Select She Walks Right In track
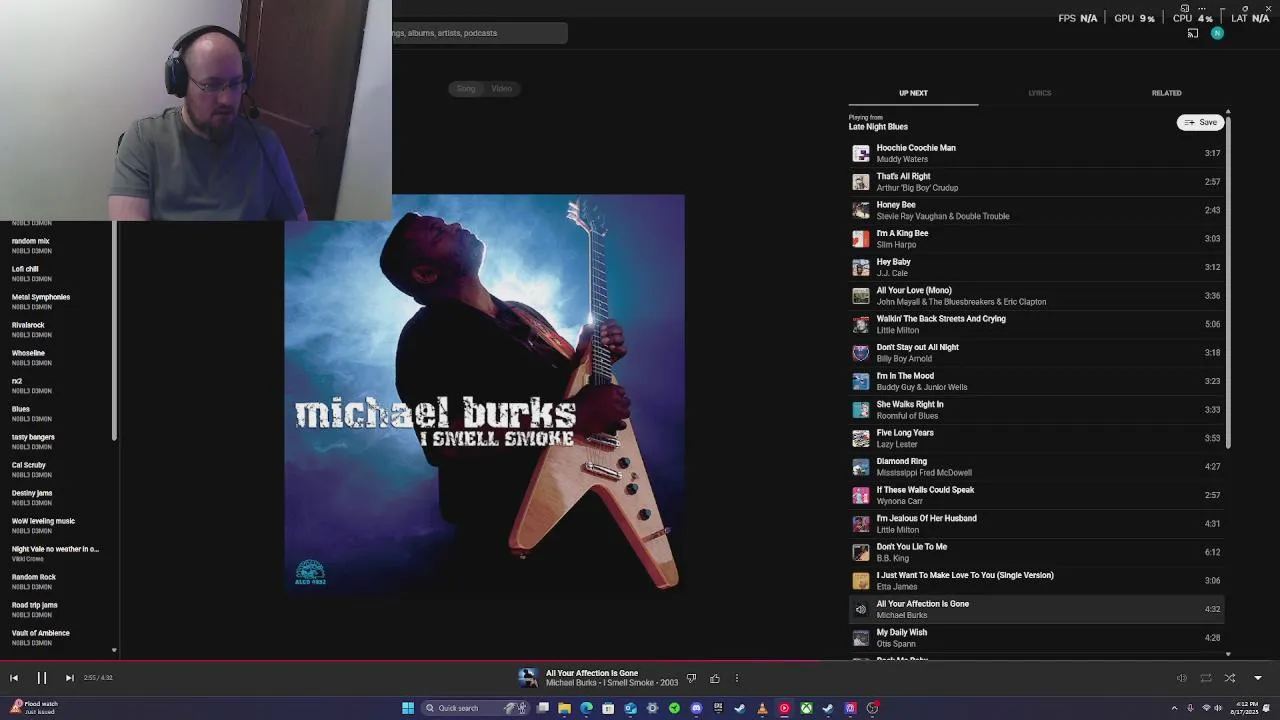This screenshot has width=1280, height=720. point(1036,410)
